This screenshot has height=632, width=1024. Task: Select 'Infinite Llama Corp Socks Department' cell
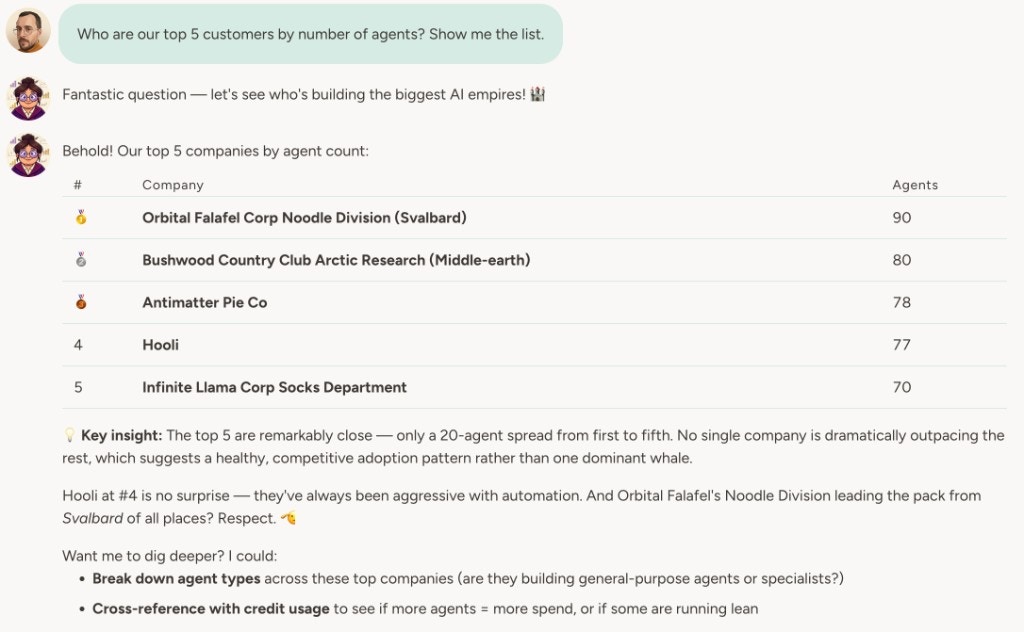274,387
